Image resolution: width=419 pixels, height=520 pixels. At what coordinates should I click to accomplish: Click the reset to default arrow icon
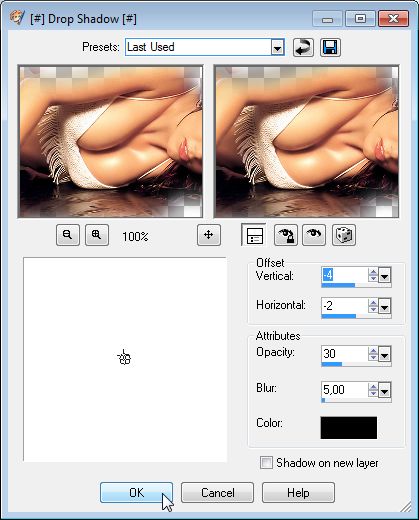pyautogui.click(x=303, y=47)
